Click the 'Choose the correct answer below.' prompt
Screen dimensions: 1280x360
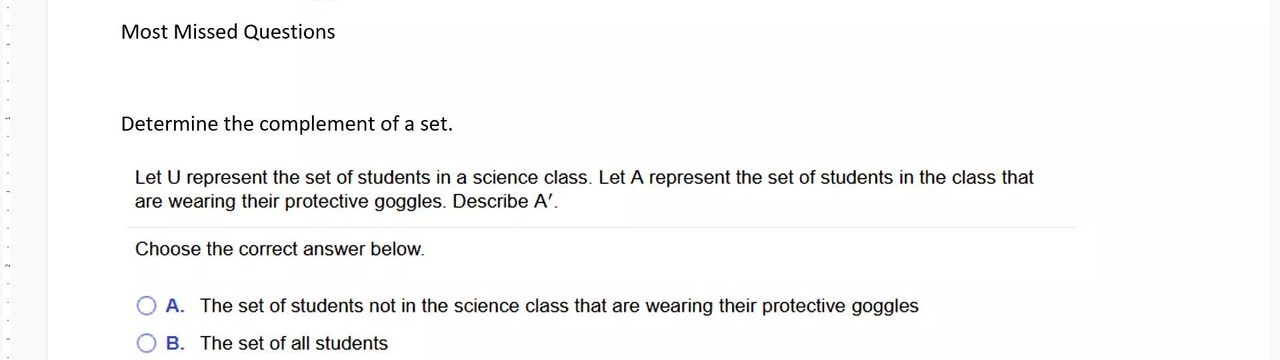280,249
